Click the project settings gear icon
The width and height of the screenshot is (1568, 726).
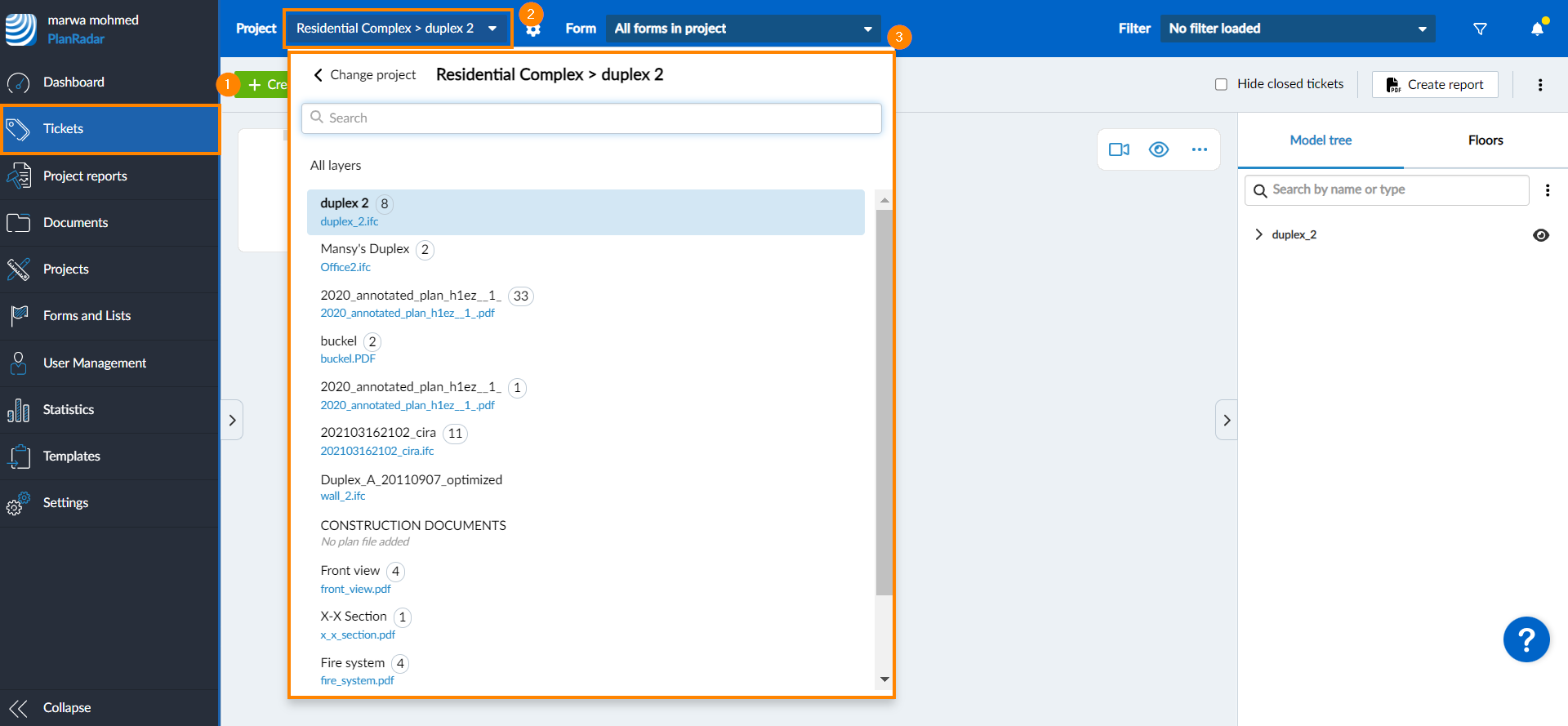coord(533,30)
